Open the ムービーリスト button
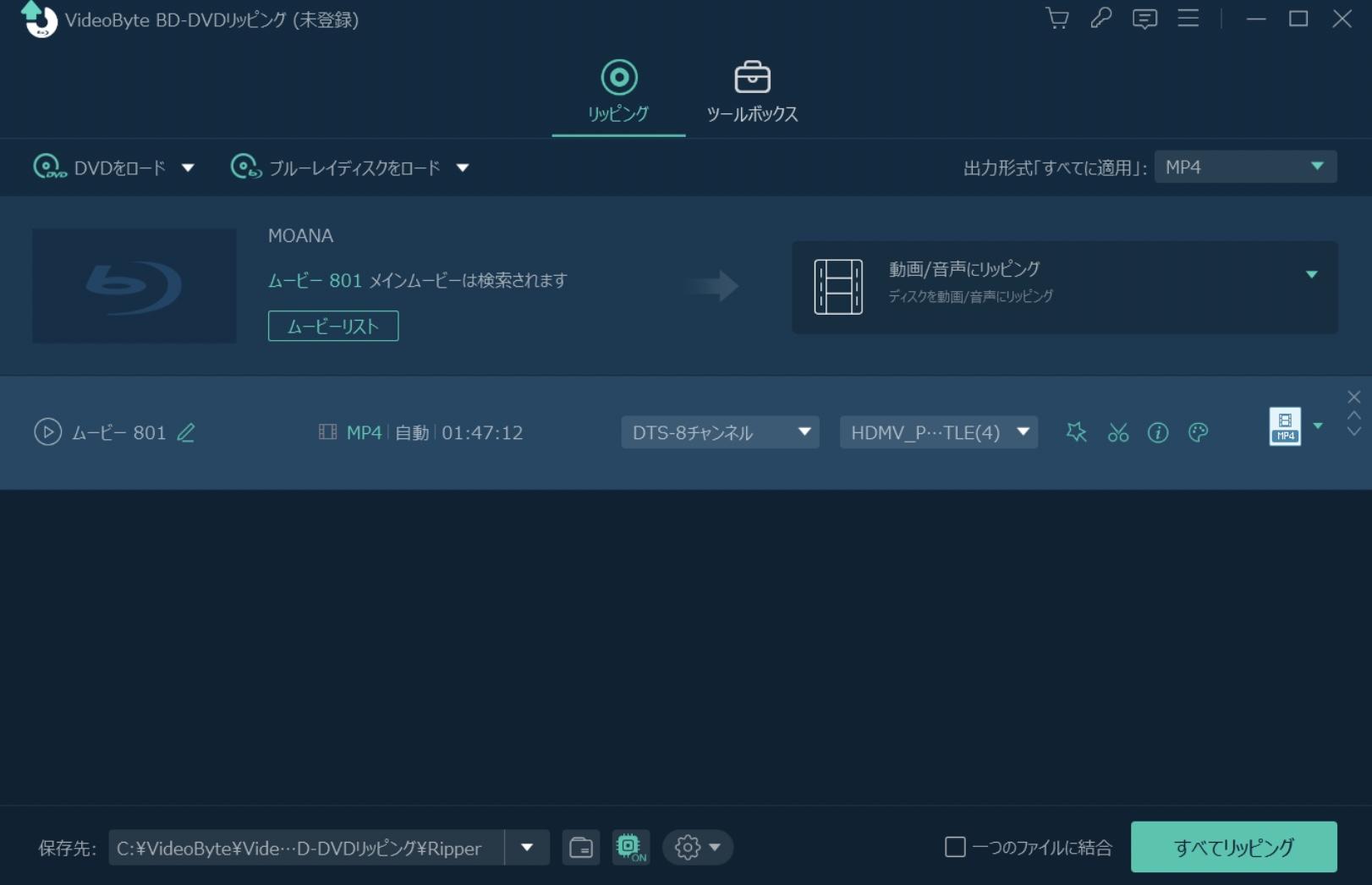 tap(333, 326)
